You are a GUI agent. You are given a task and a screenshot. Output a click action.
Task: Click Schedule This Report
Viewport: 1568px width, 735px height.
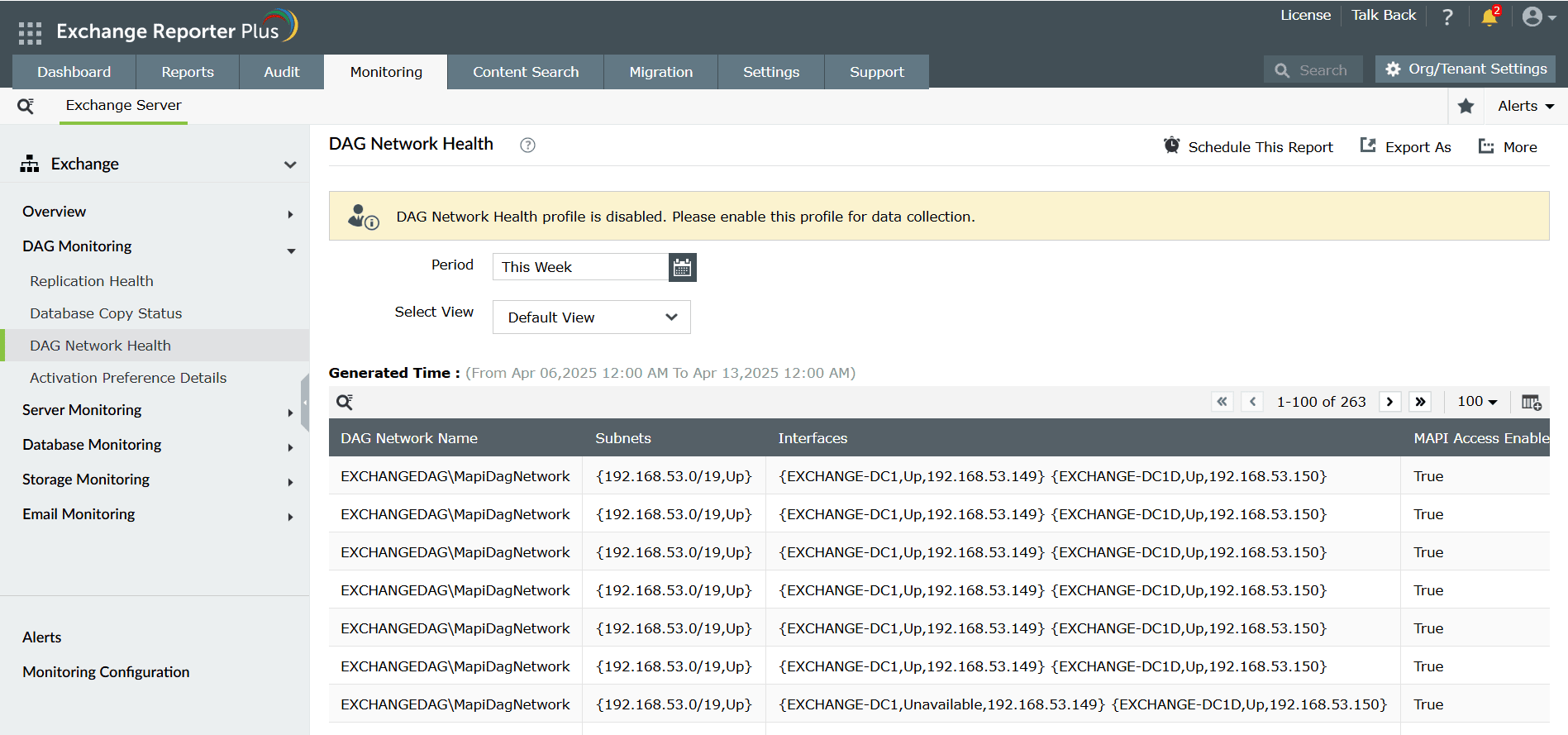click(1248, 146)
